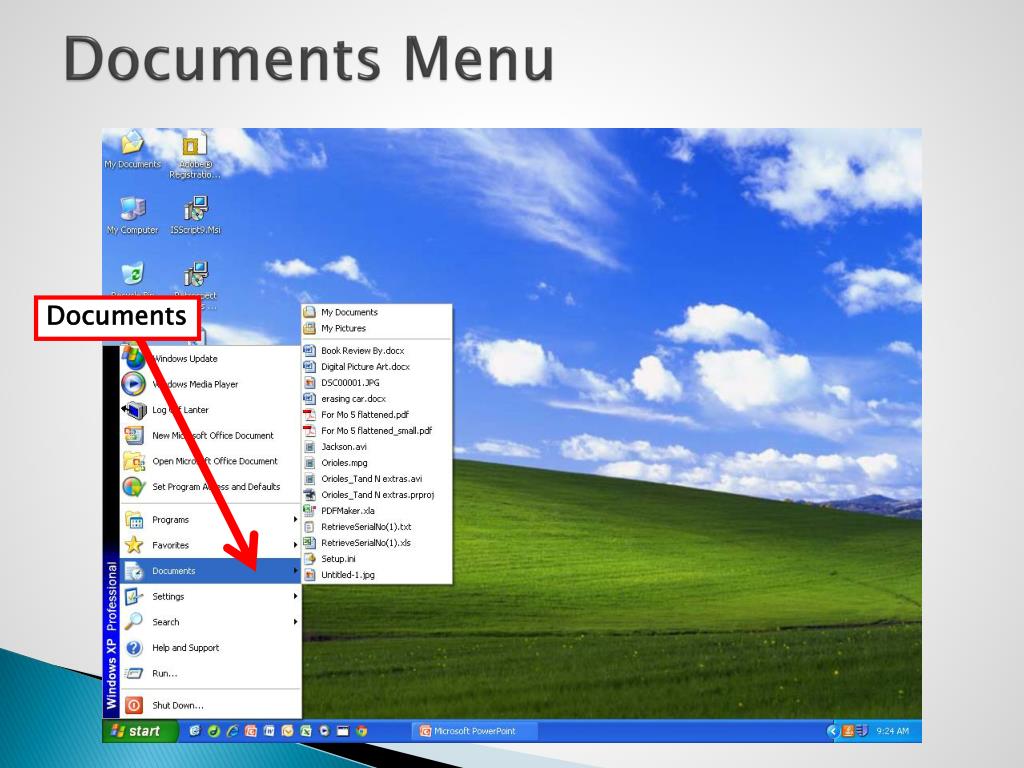This screenshot has height=768, width=1024.
Task: Open RetrieveSerialNo(1).txt
Action: 377,526
